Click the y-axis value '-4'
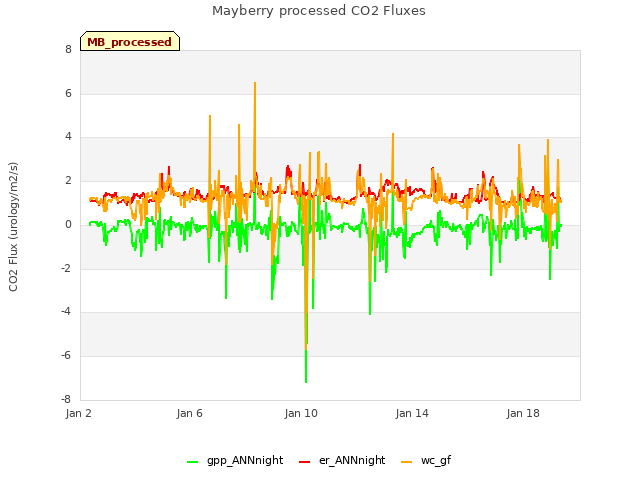640x480 pixels. pos(67,312)
